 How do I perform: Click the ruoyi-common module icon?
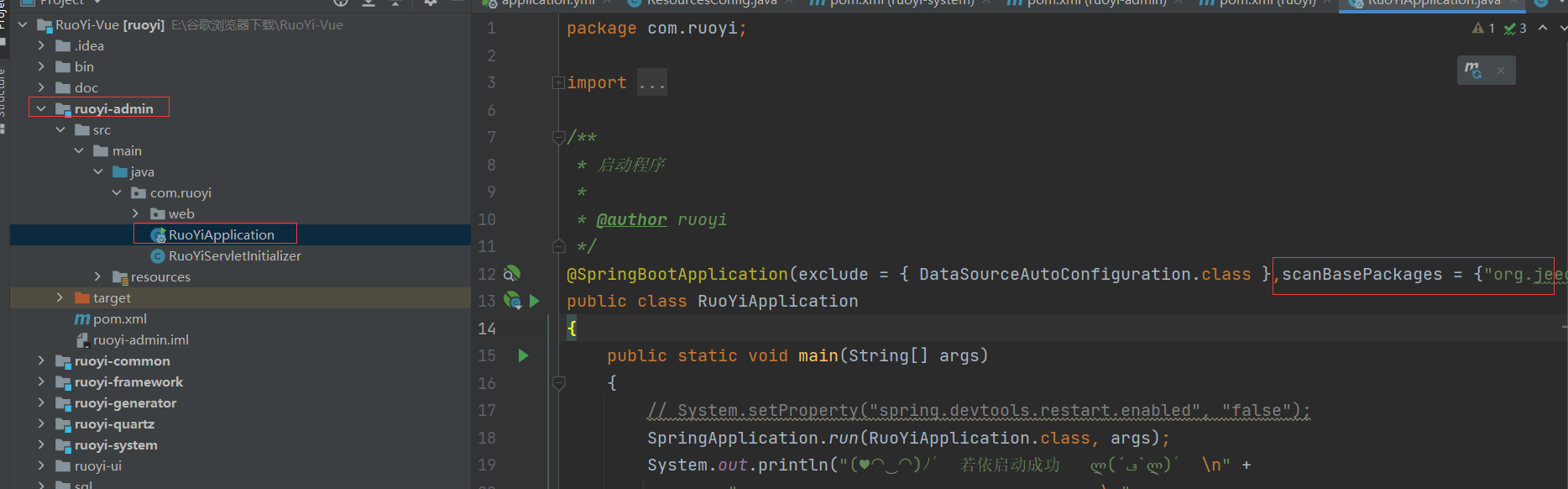63,361
